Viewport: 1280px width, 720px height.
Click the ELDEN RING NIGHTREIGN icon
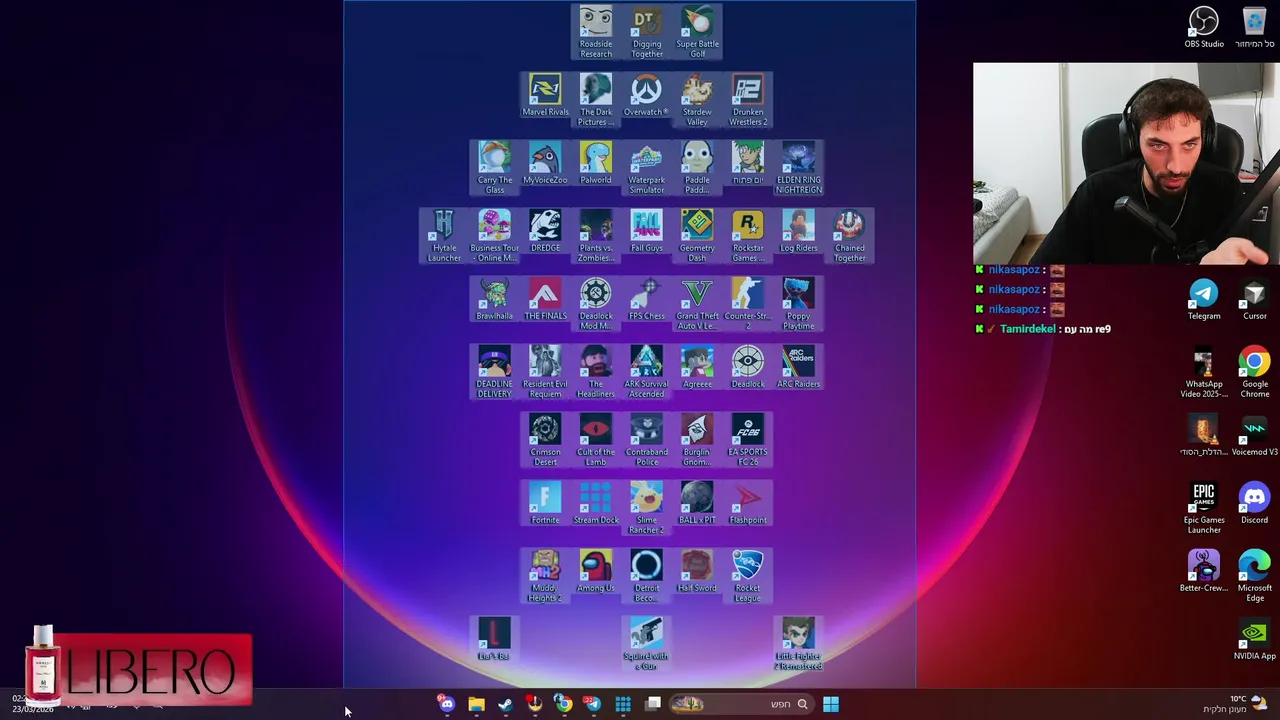(x=799, y=168)
